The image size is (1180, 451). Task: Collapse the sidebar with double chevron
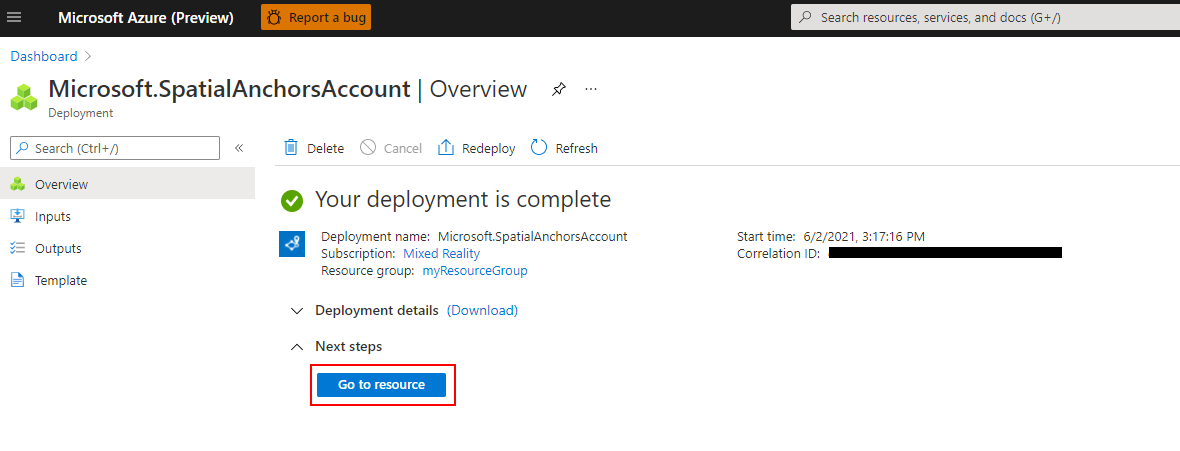point(239,148)
